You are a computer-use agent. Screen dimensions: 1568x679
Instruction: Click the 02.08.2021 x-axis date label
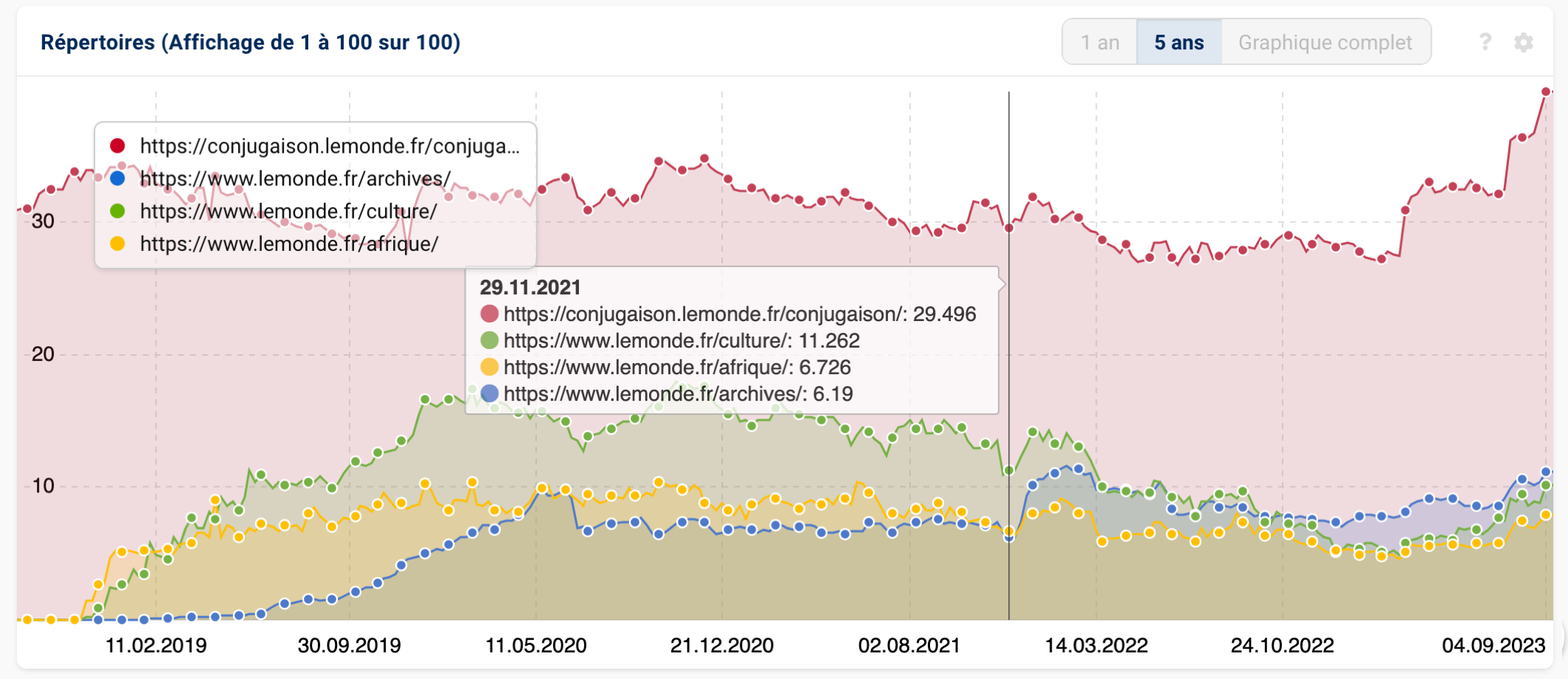[909, 646]
